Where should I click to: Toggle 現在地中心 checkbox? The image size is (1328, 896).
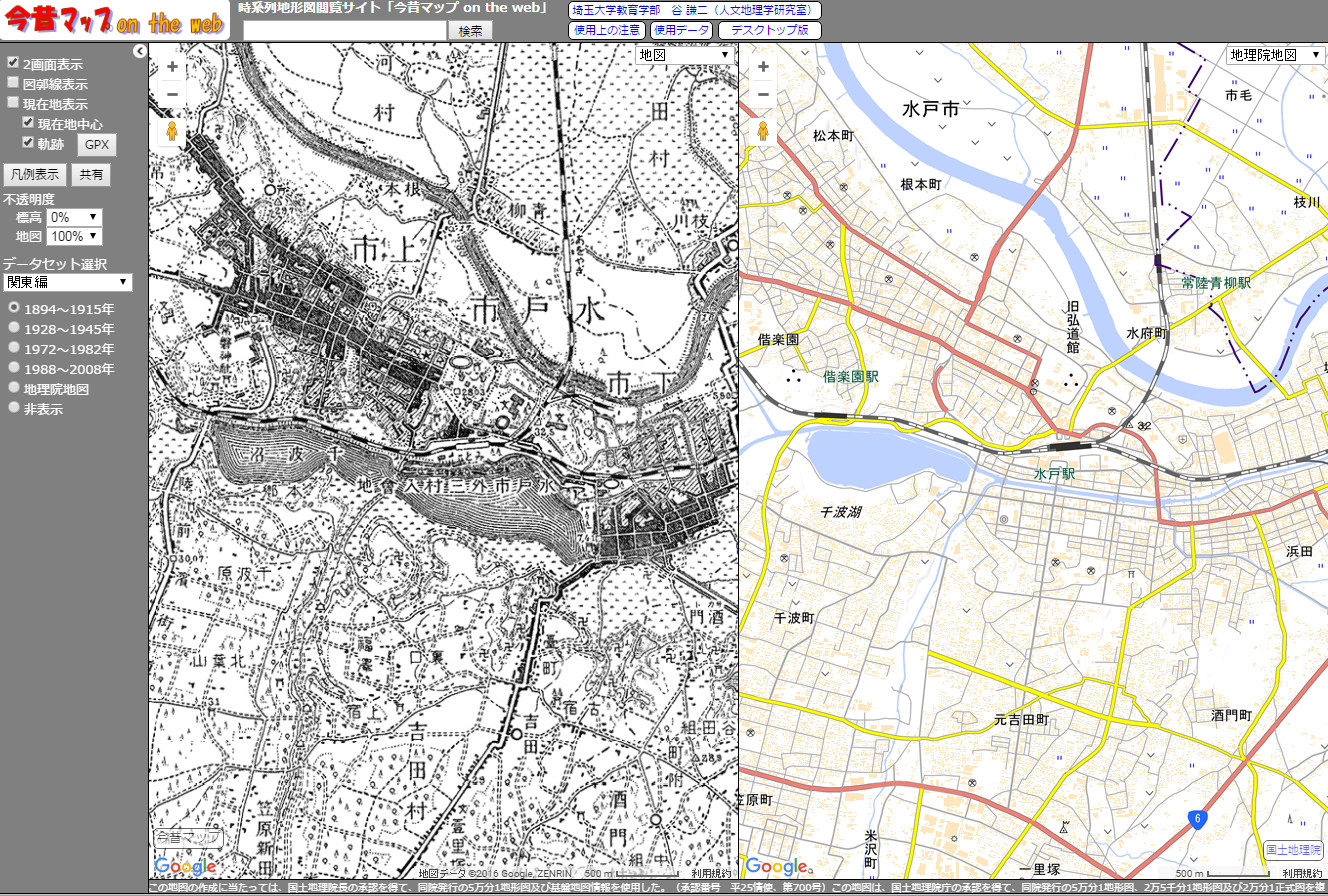28,123
